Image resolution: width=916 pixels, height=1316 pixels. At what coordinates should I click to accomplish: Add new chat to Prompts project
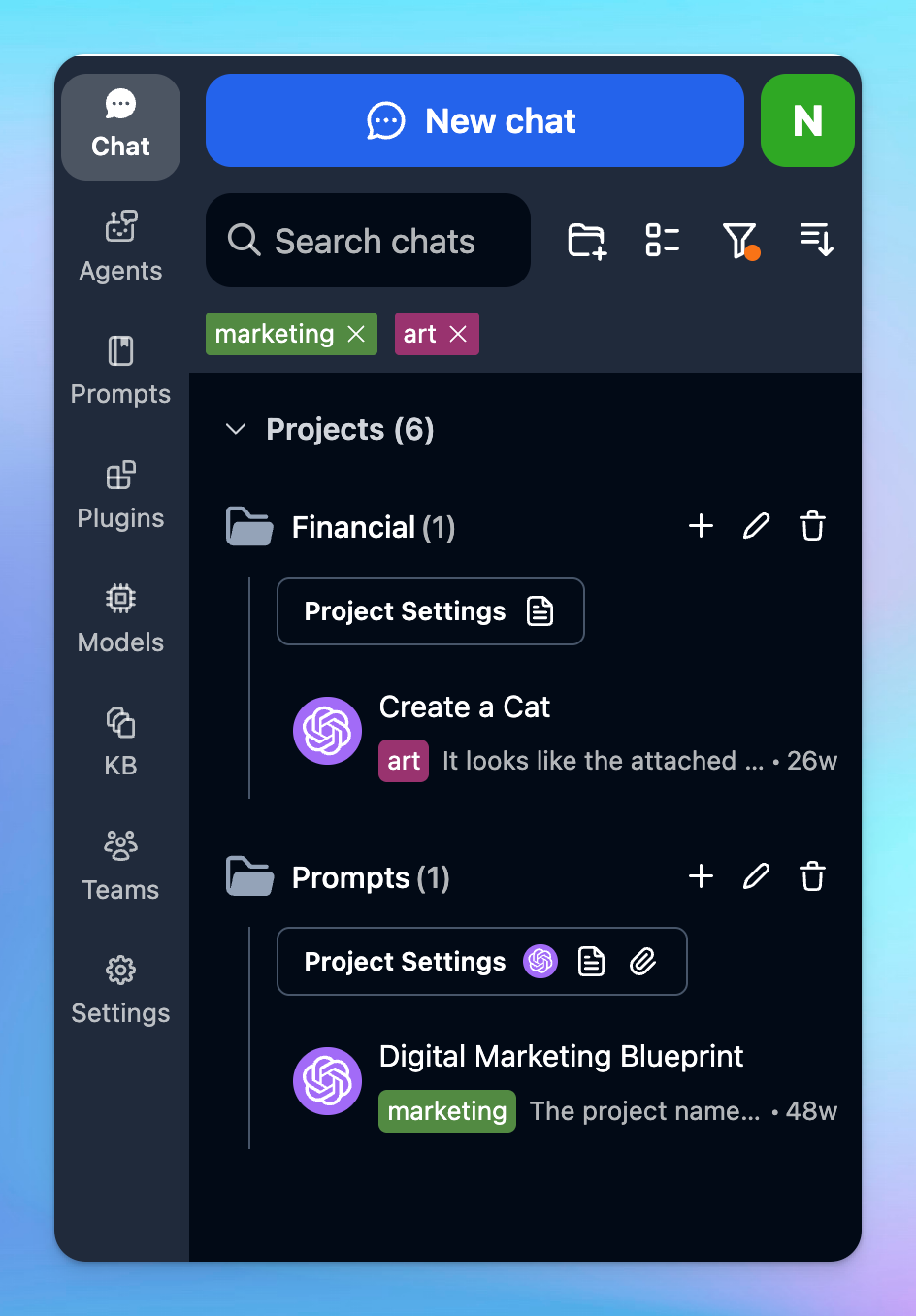point(701,876)
